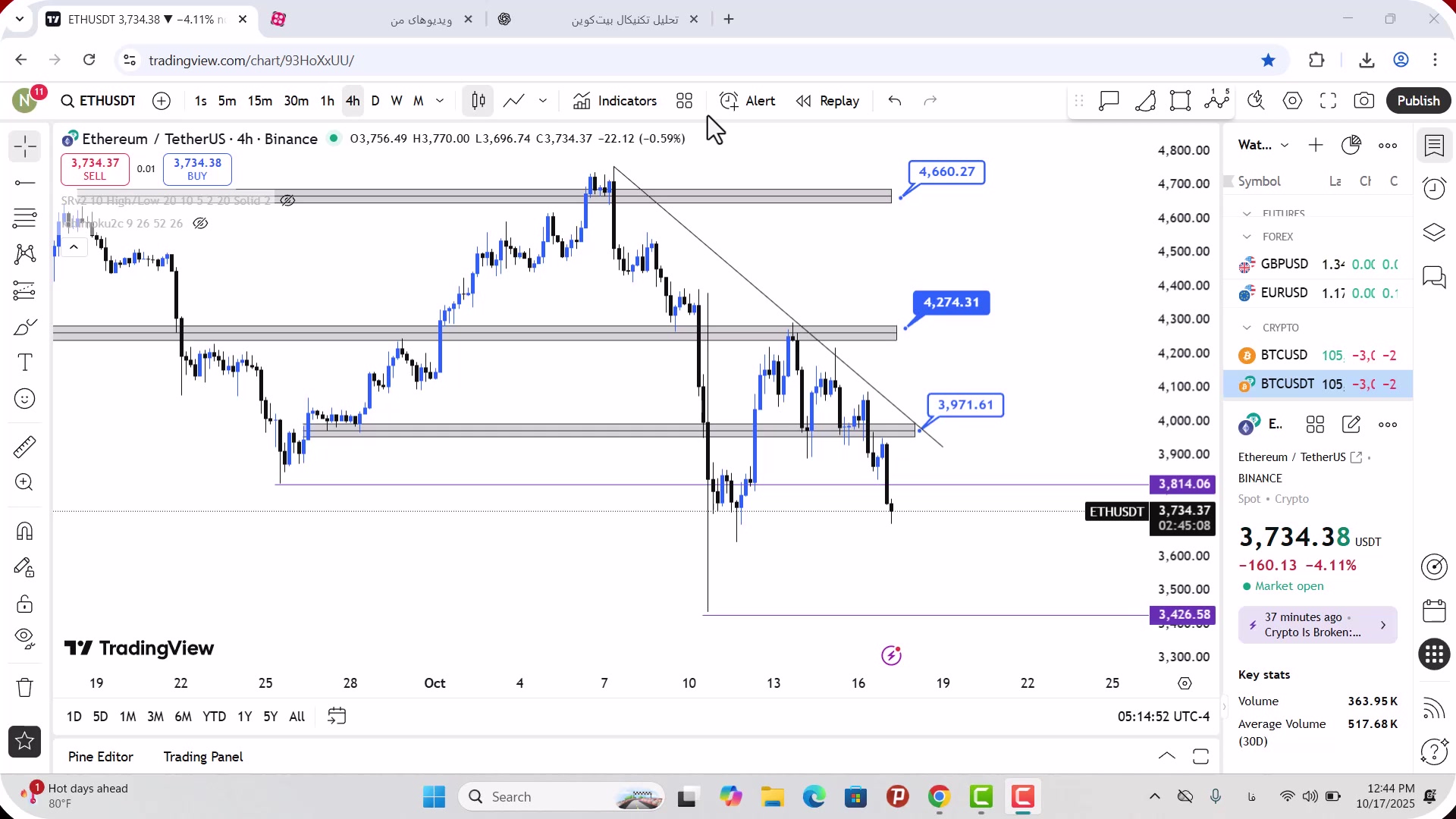
Task: Select the 15m timeframe
Action: 259,101
